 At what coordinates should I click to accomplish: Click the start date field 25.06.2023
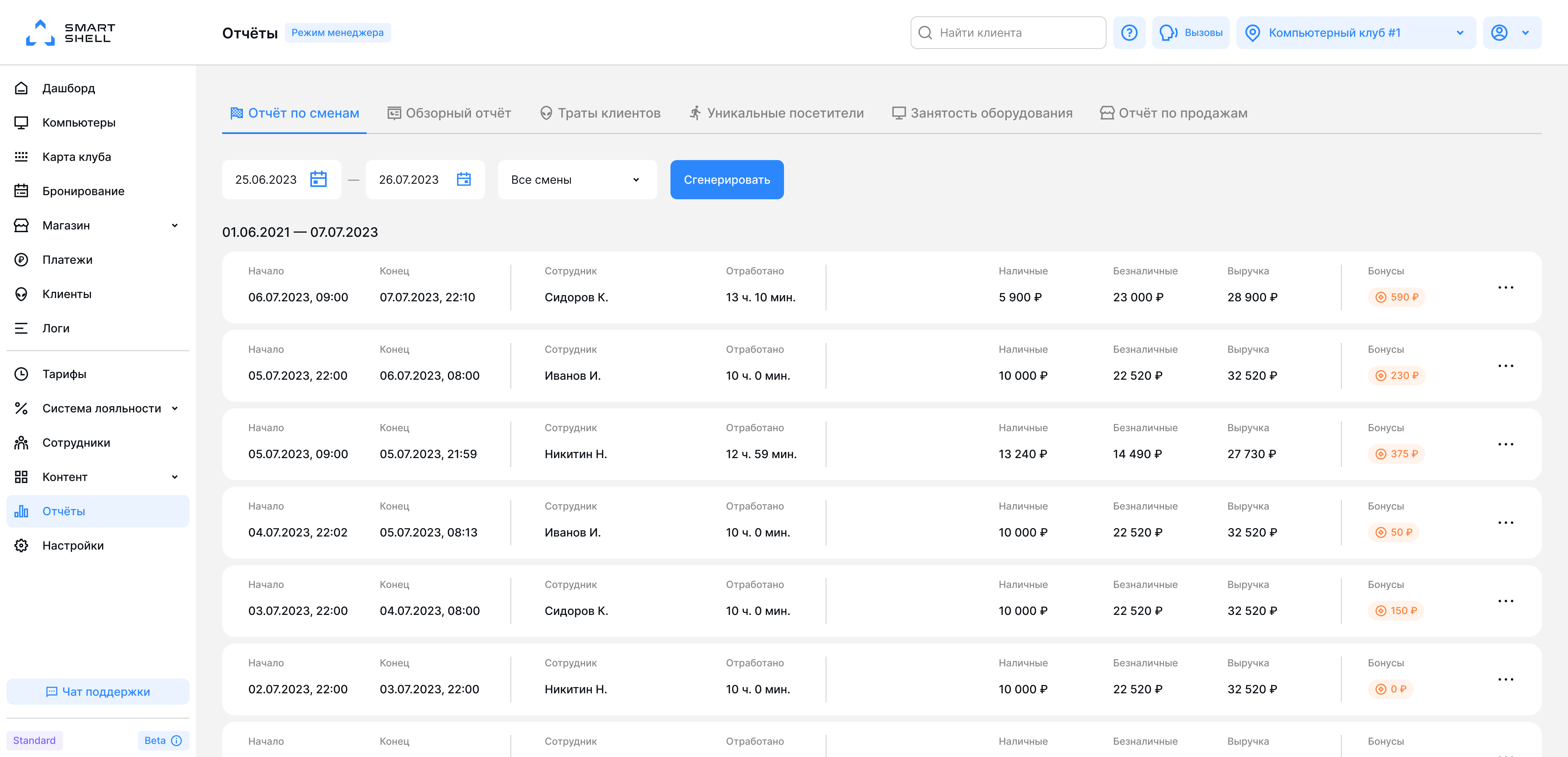coord(281,179)
